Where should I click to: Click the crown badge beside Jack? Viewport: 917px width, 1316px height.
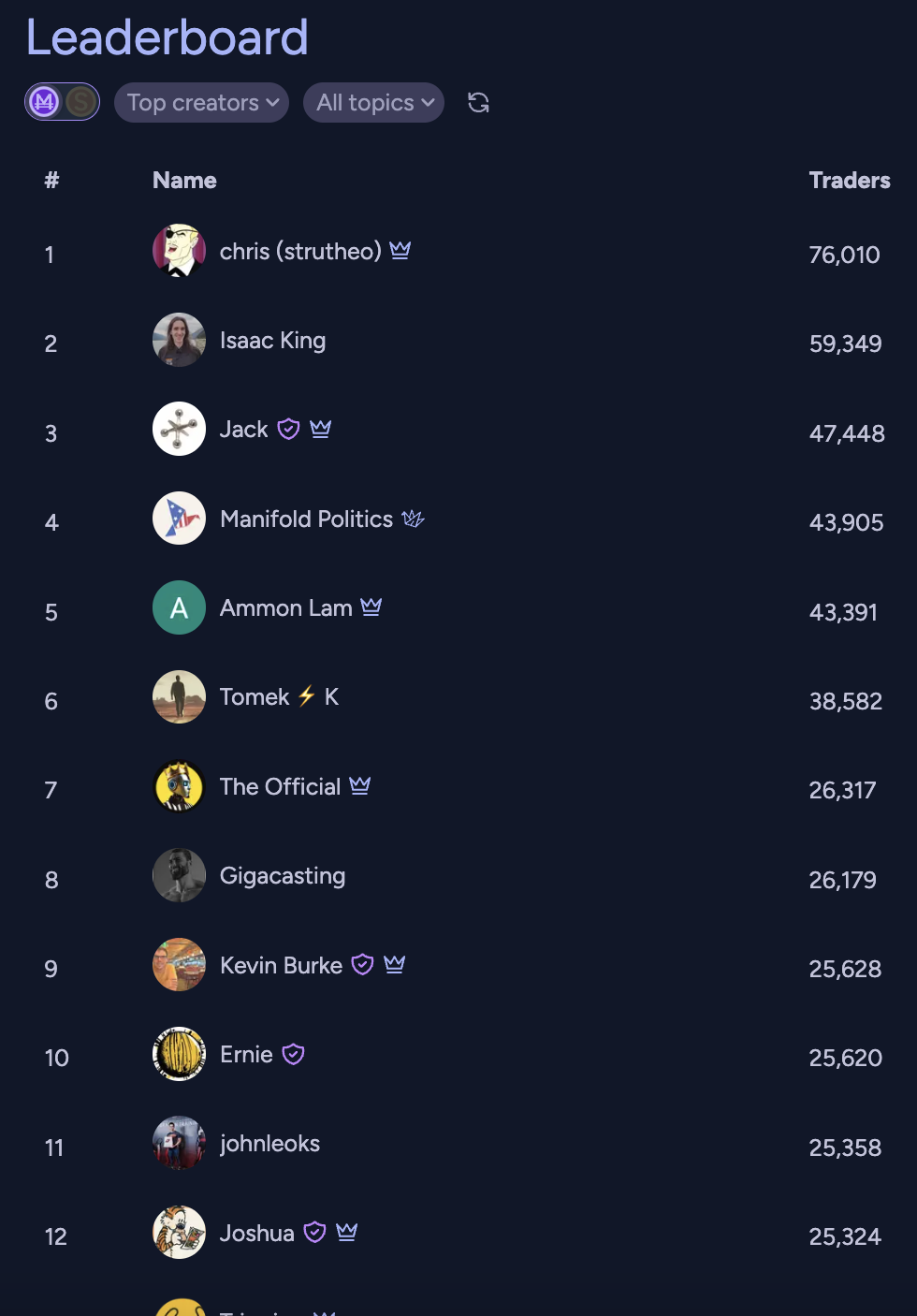(321, 428)
